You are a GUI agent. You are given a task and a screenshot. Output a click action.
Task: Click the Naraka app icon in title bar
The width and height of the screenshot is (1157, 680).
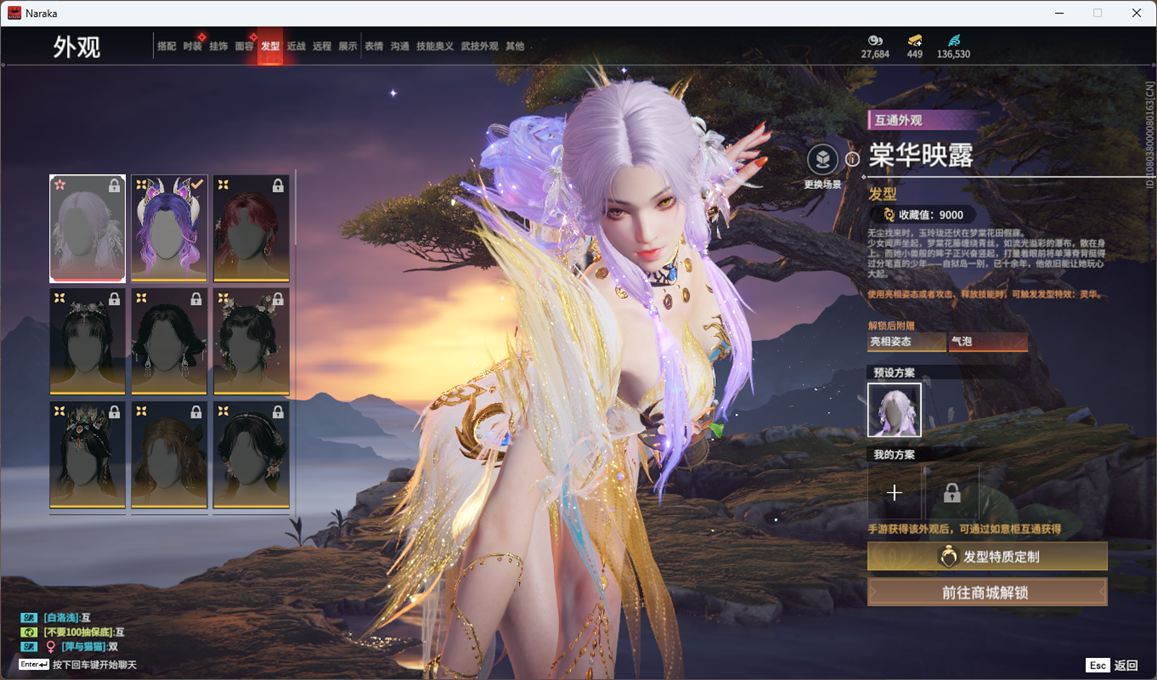click(13, 13)
